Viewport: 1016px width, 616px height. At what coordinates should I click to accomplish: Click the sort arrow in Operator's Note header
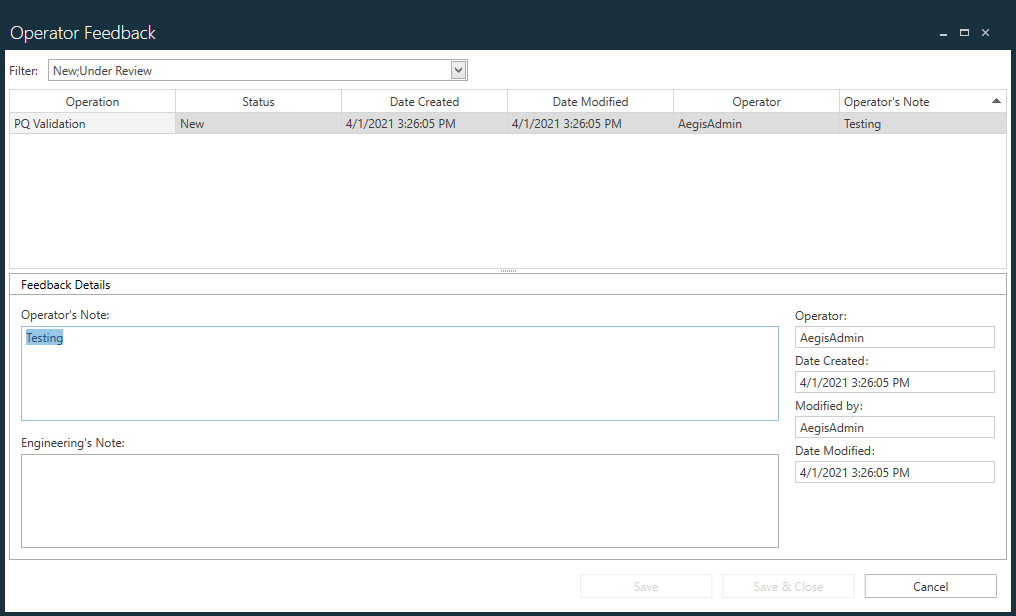(x=996, y=101)
